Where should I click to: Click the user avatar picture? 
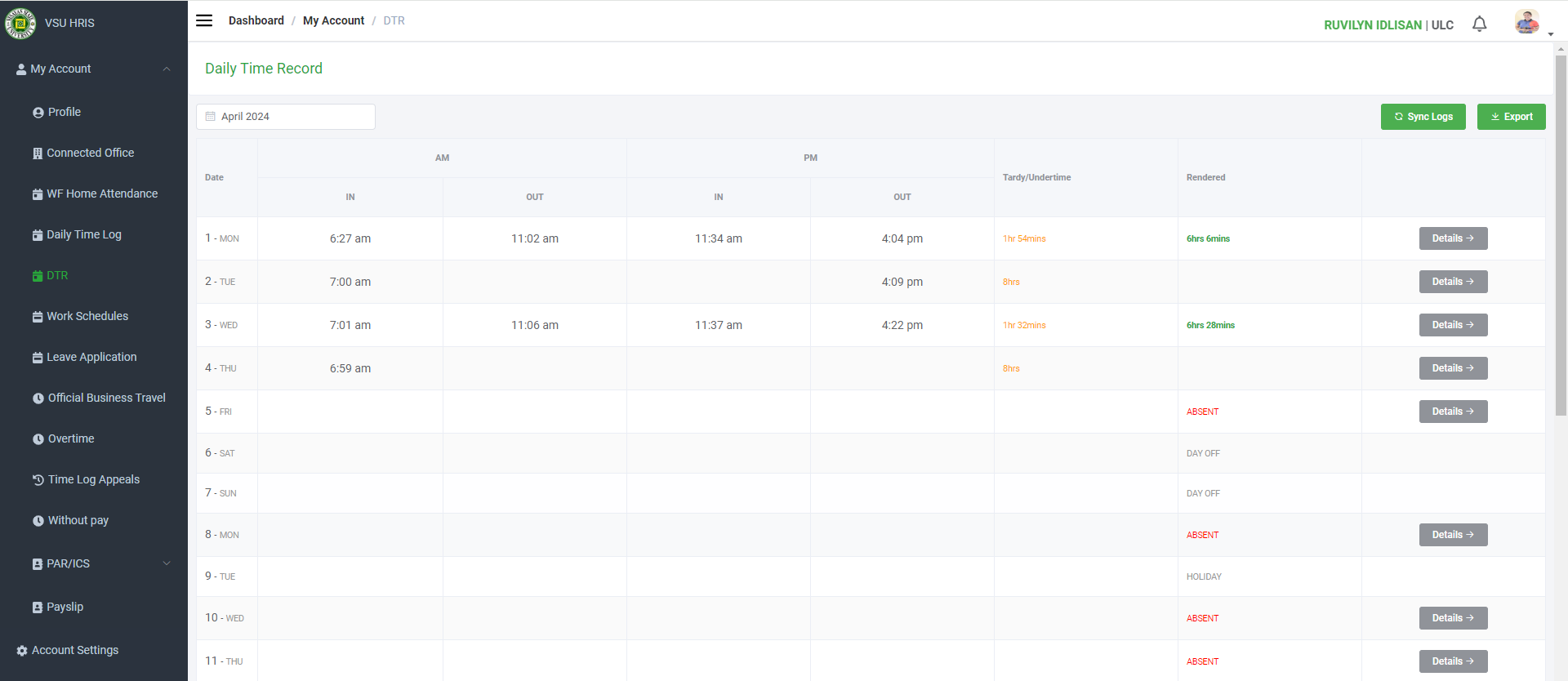coord(1526,22)
